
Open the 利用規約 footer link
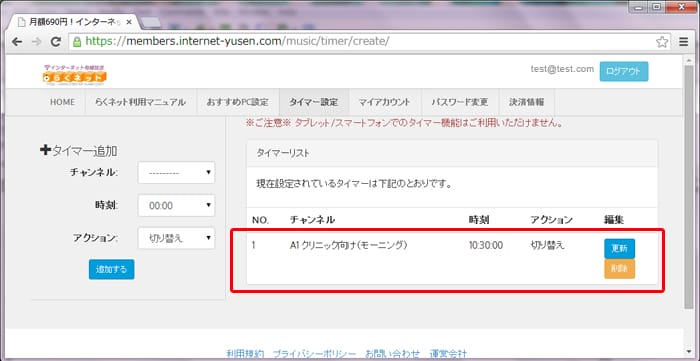(244, 354)
